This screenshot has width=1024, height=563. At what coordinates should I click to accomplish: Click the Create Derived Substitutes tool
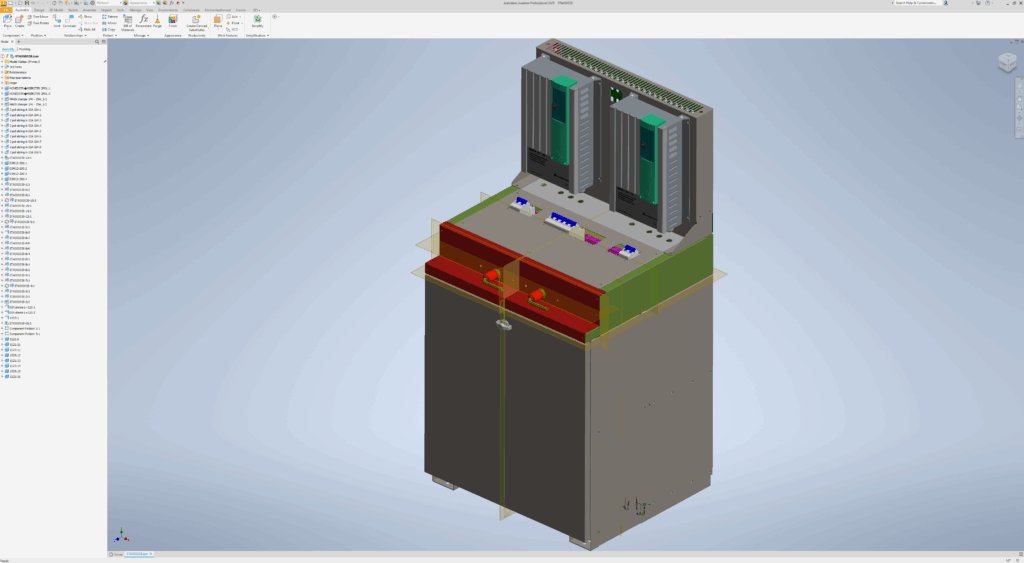click(x=197, y=23)
